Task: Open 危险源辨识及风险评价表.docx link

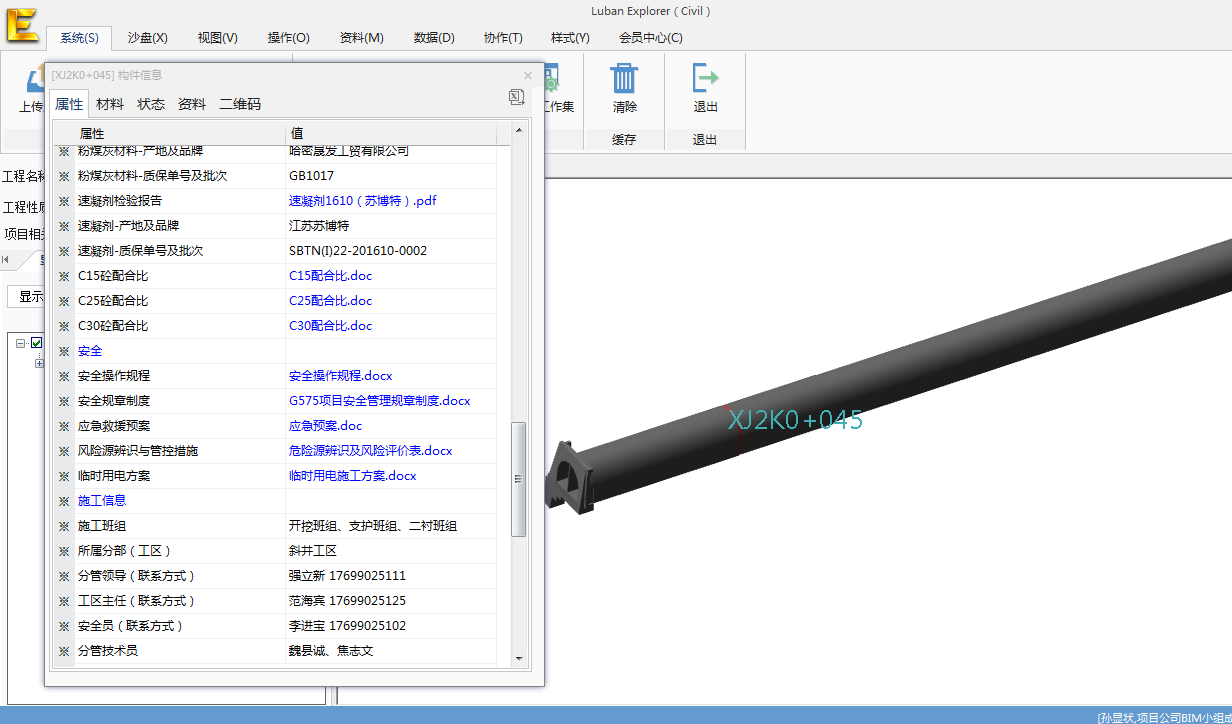Action: tap(371, 451)
